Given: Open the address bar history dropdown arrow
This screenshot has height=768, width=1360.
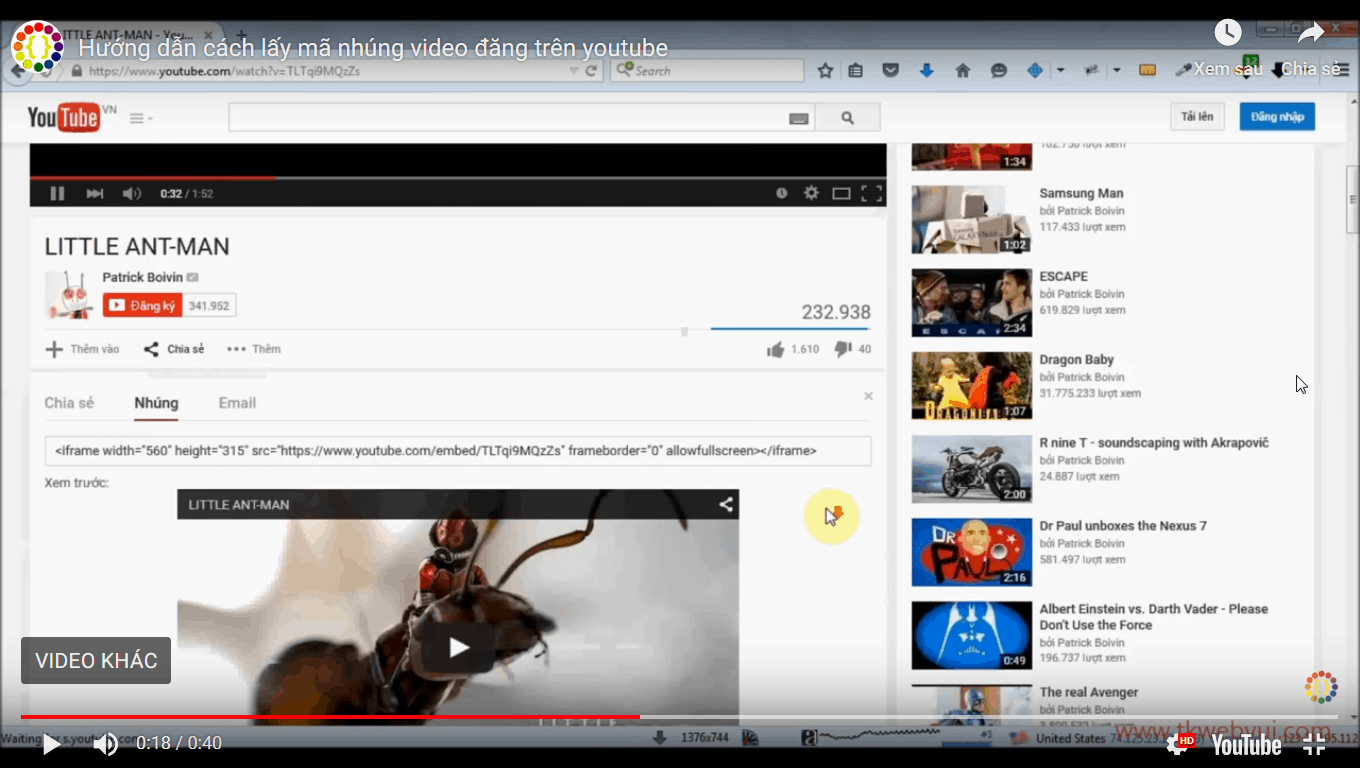Looking at the screenshot, I should 573,71.
